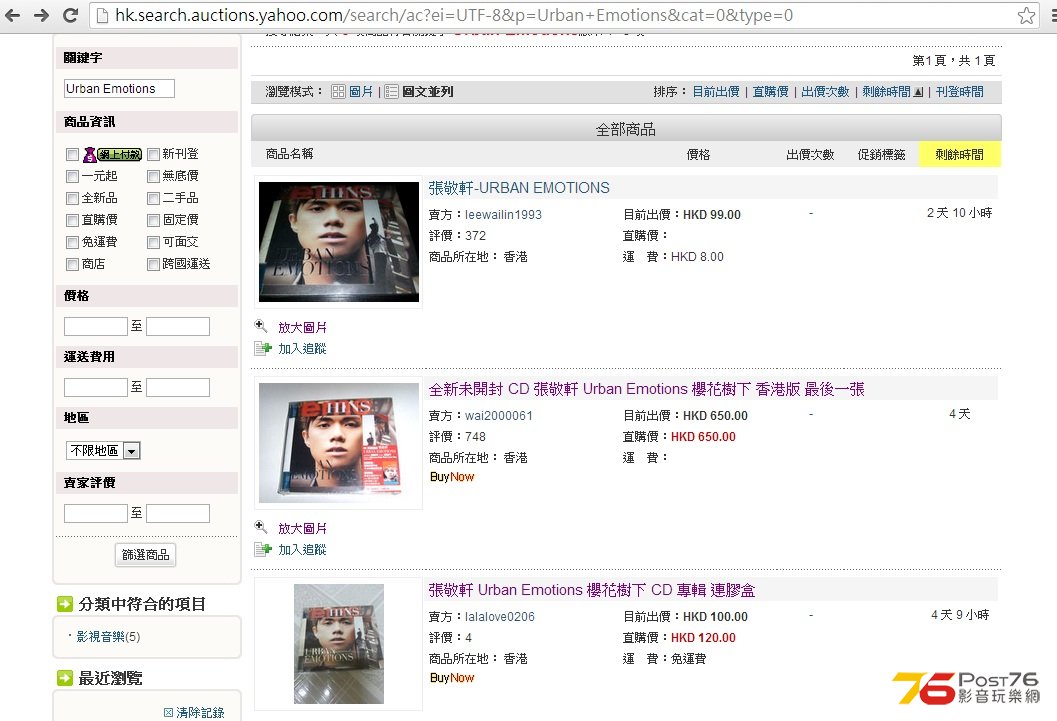
Task: Check the 直購價 filter box
Action: coord(73,220)
